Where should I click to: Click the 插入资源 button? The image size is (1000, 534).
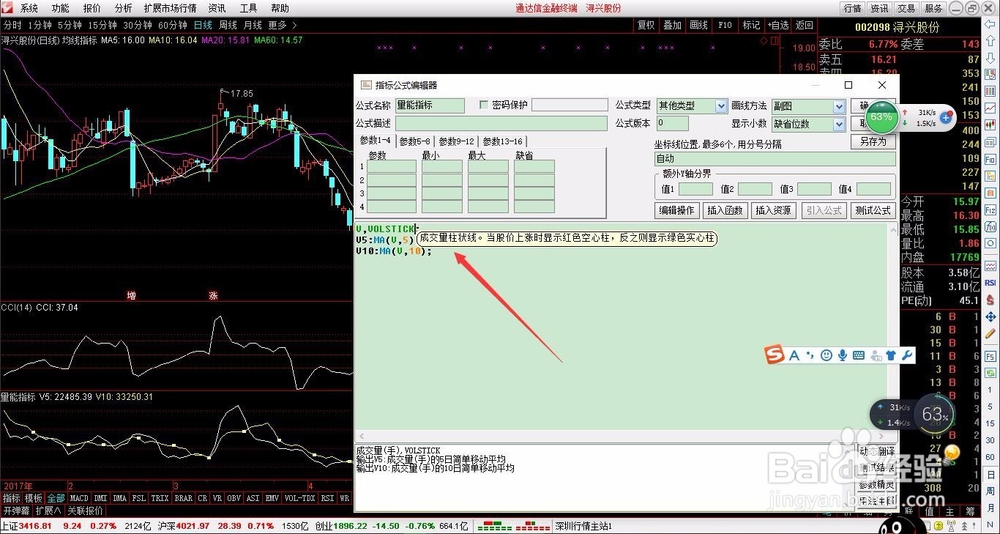click(774, 210)
